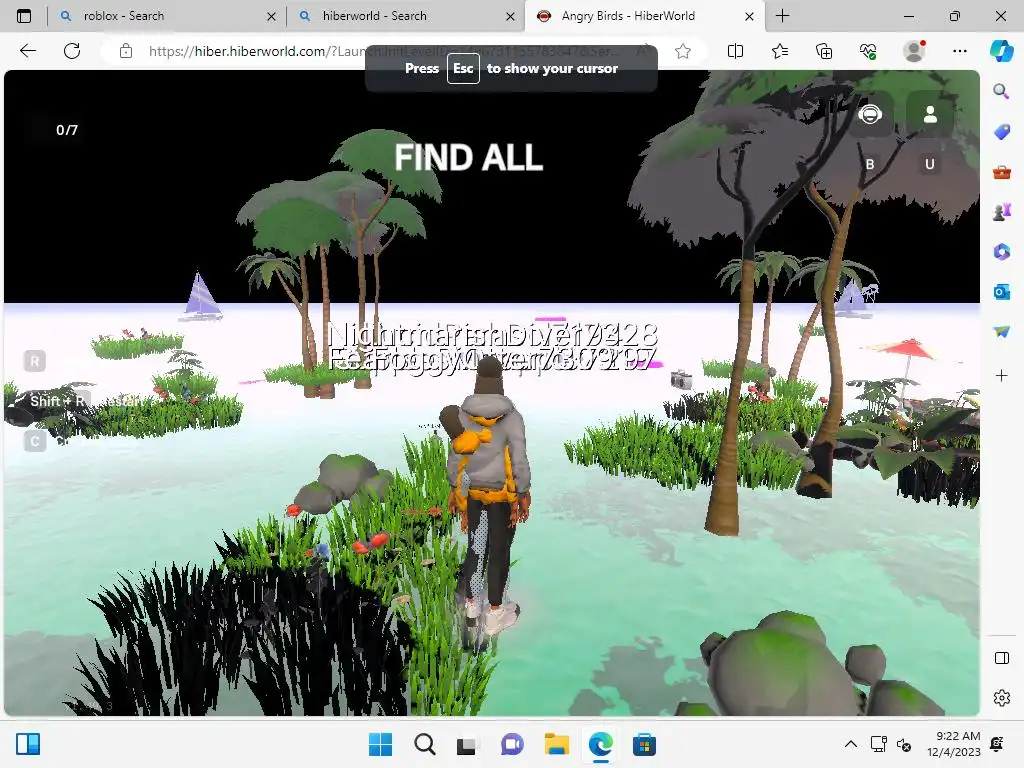Open sidebar Microsoft 365 icon
The height and width of the screenshot is (768, 1024).
pyautogui.click(x=1001, y=251)
